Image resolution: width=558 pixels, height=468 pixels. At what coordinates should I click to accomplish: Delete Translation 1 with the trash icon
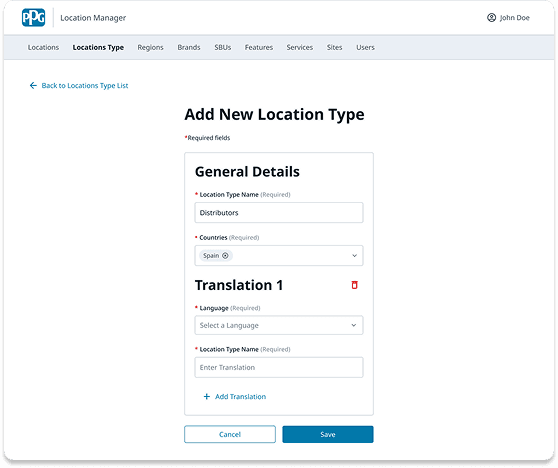[x=354, y=285]
